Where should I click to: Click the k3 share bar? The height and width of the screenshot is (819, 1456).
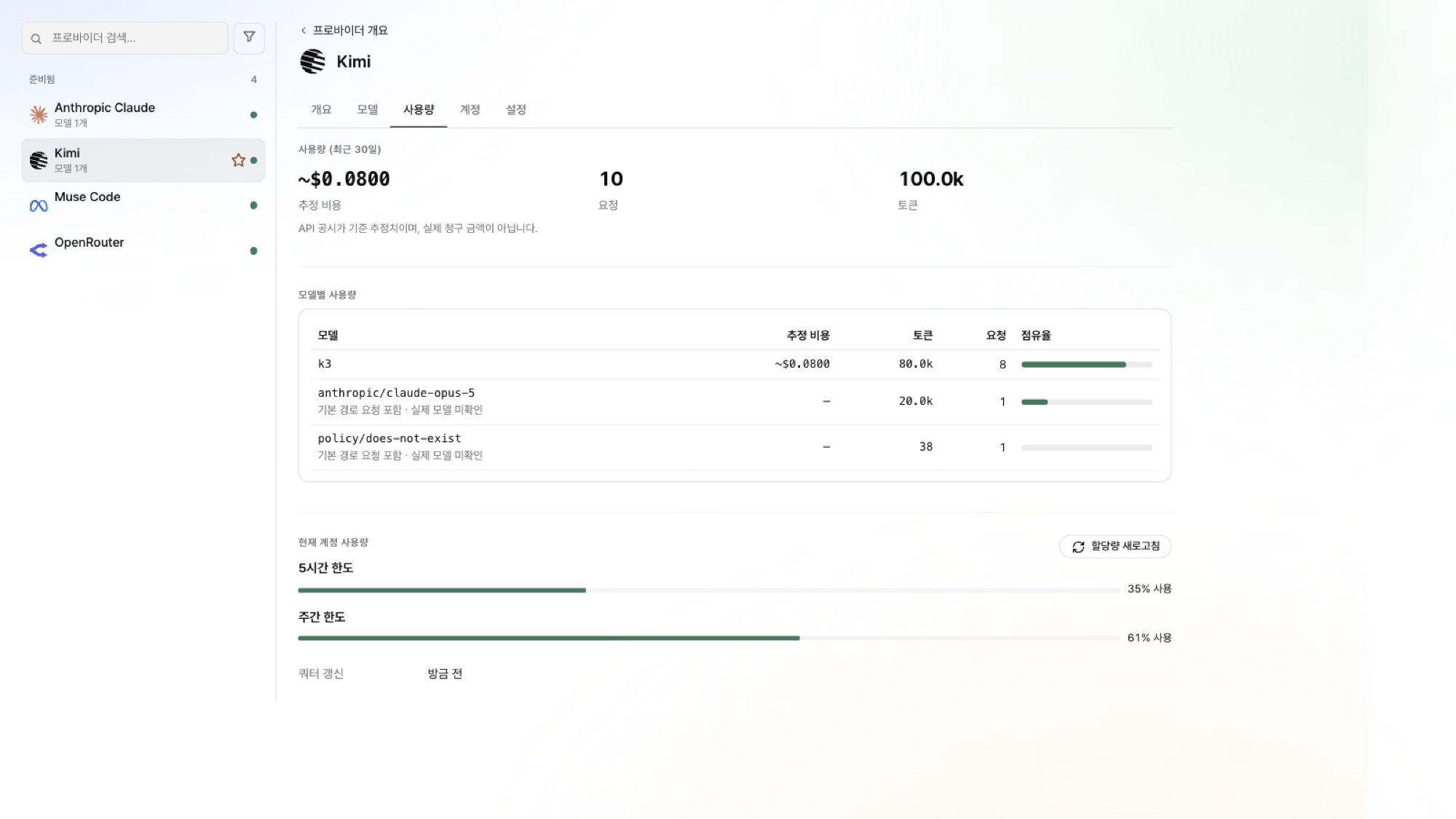(1086, 365)
